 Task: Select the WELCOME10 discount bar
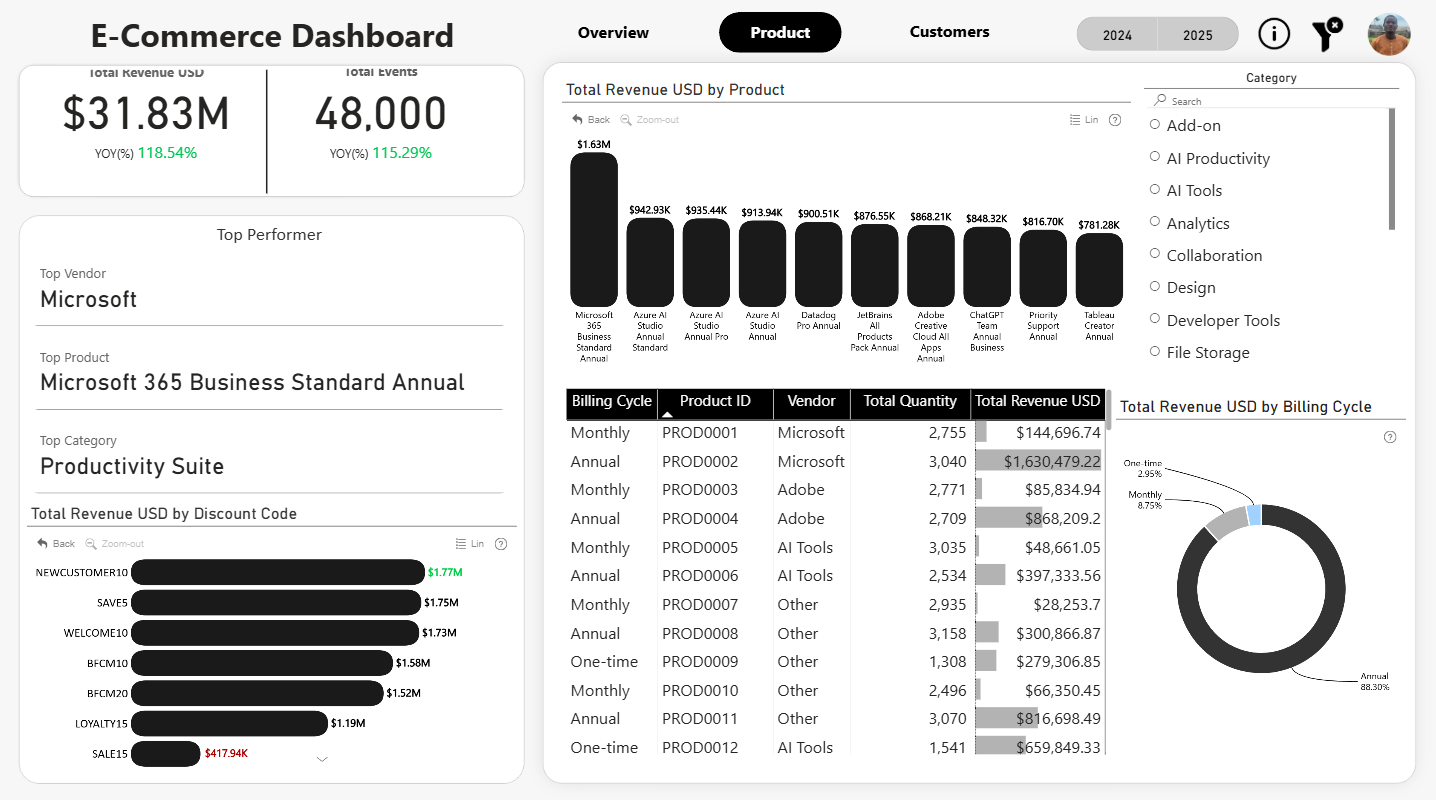tap(275, 633)
